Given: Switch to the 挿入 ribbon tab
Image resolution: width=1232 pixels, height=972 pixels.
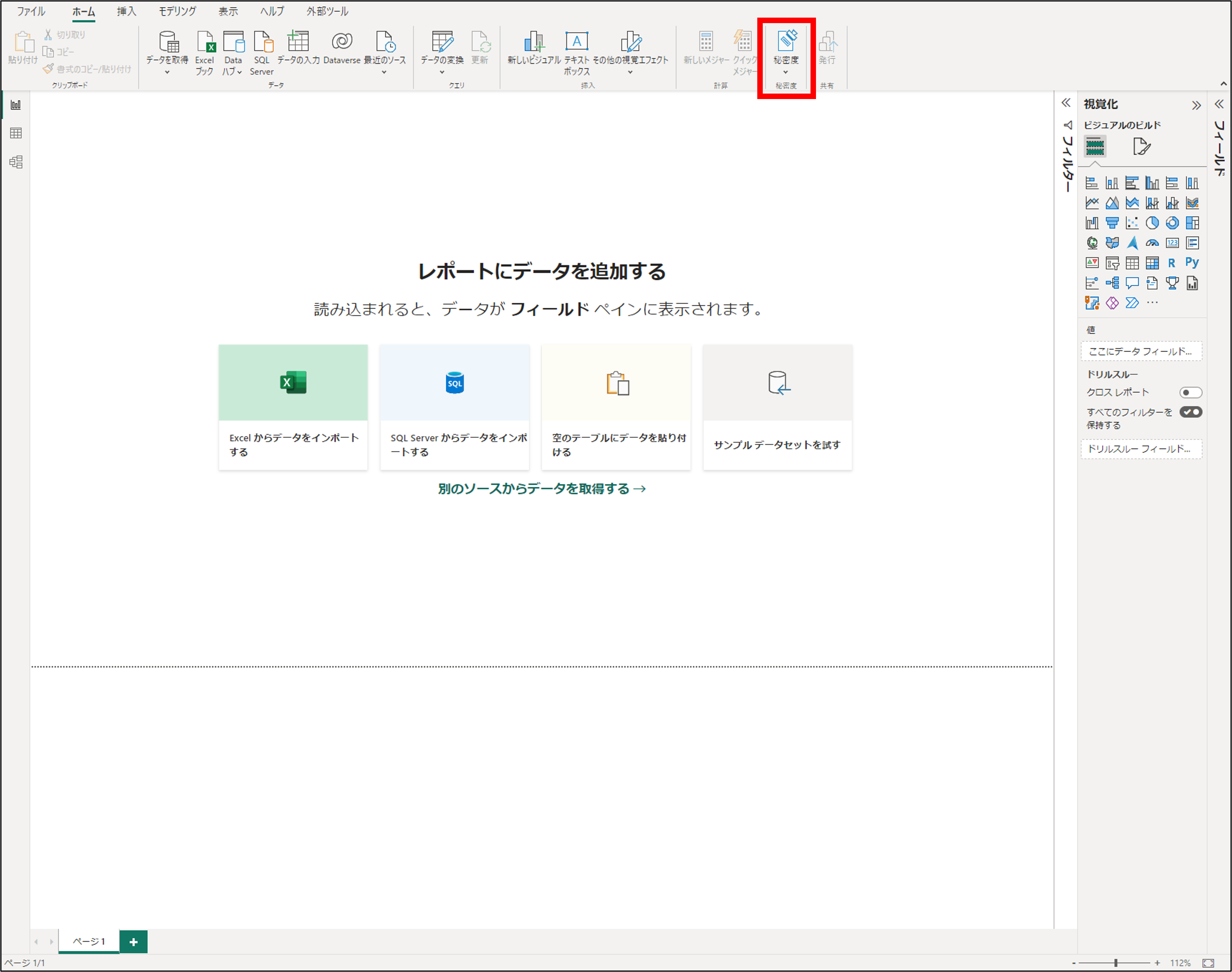Looking at the screenshot, I should pyautogui.click(x=126, y=11).
